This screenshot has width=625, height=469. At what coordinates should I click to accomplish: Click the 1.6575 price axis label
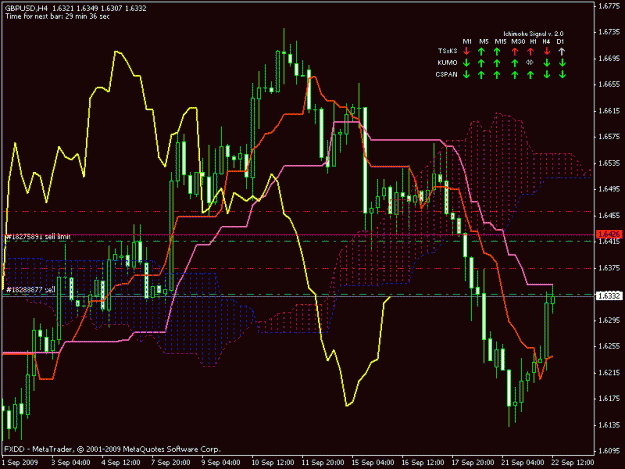(609, 137)
